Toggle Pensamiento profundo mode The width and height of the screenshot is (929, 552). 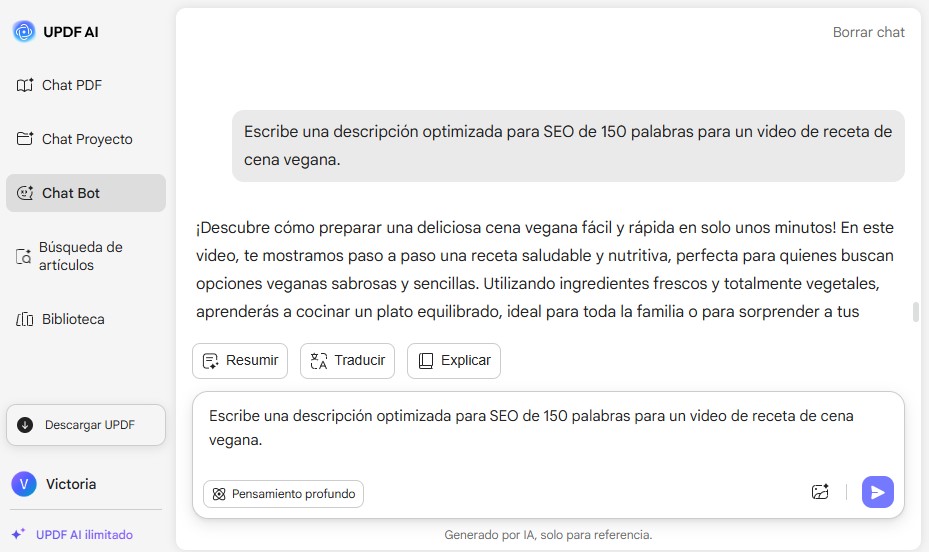tap(283, 494)
